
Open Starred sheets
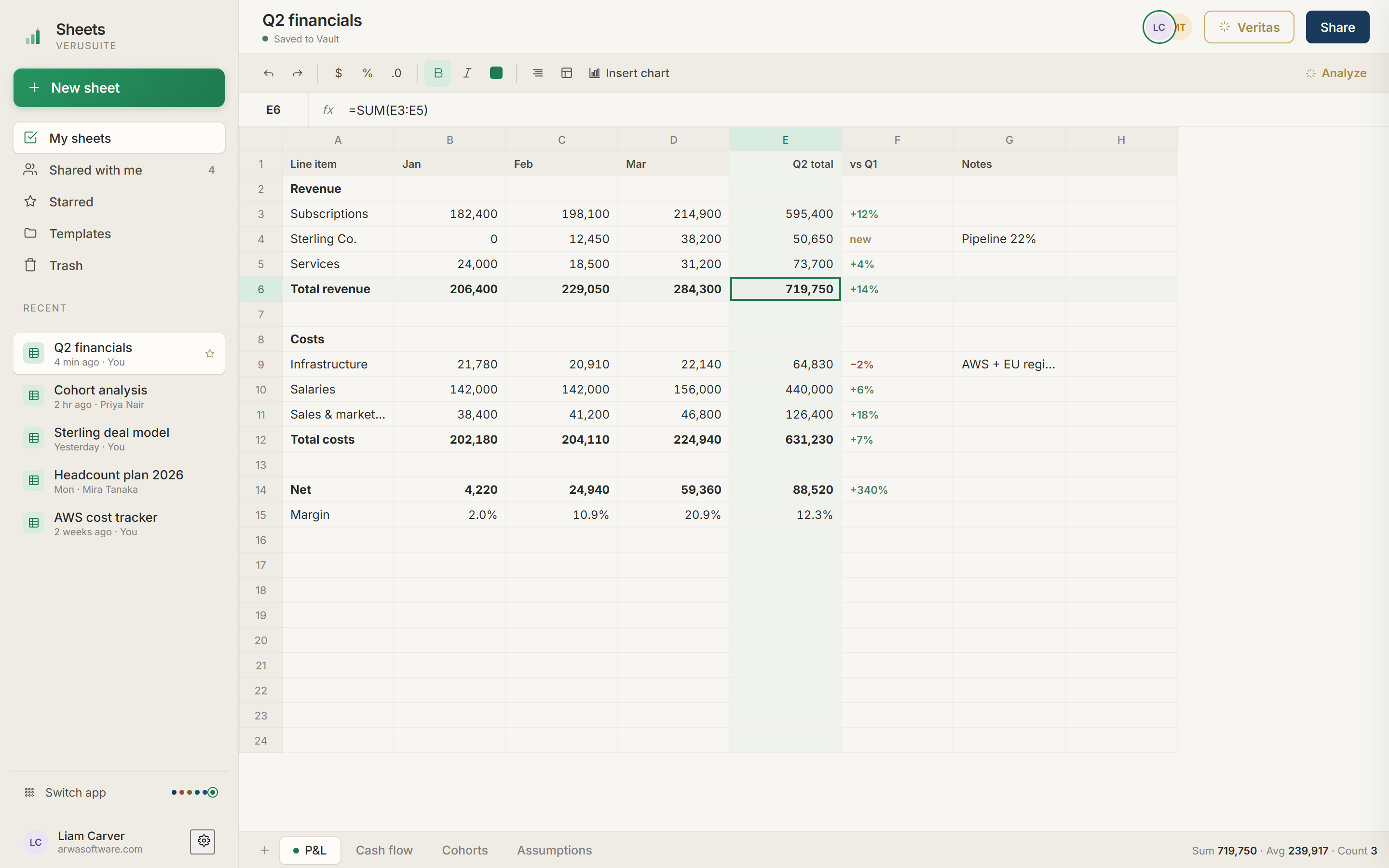pos(119,202)
